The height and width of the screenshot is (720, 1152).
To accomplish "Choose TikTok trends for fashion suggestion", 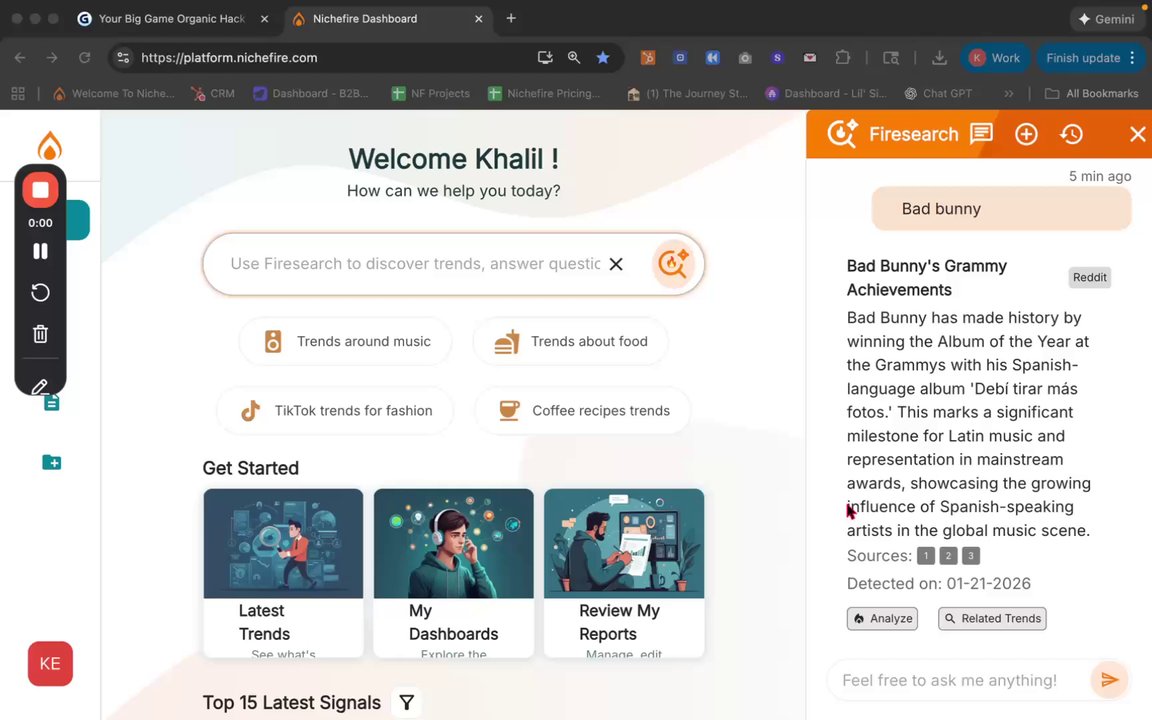I will 335,411.
